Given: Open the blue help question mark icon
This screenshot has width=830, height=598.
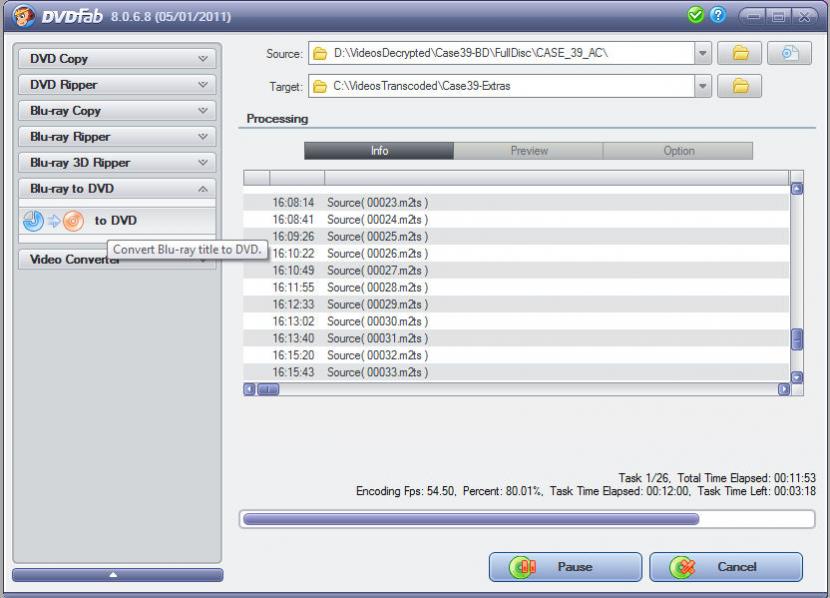Looking at the screenshot, I should (718, 15).
